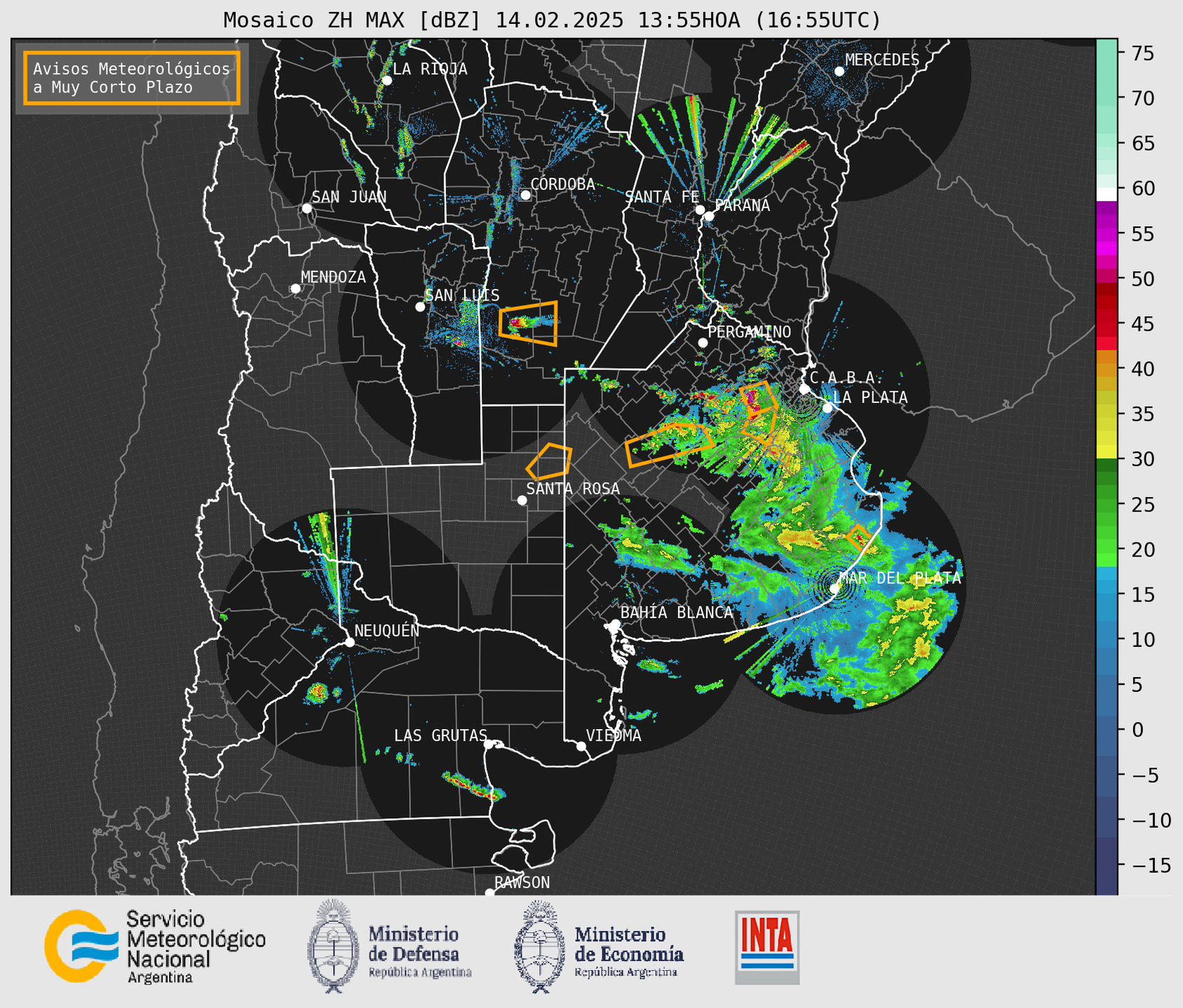Click the 75 value on the dBZ colorbar

click(x=1142, y=53)
